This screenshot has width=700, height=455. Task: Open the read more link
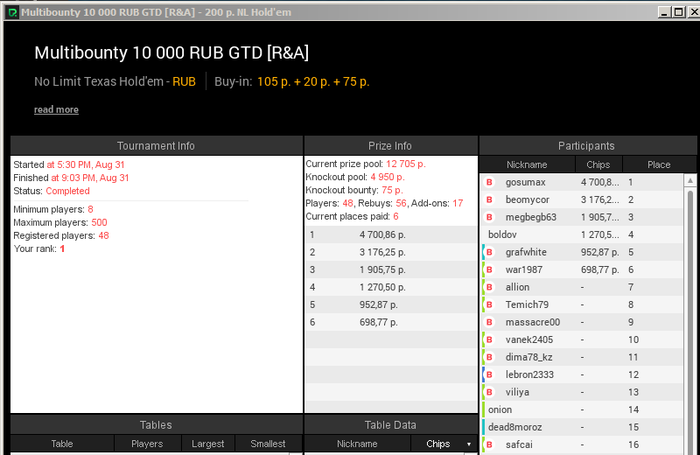[x=56, y=109]
